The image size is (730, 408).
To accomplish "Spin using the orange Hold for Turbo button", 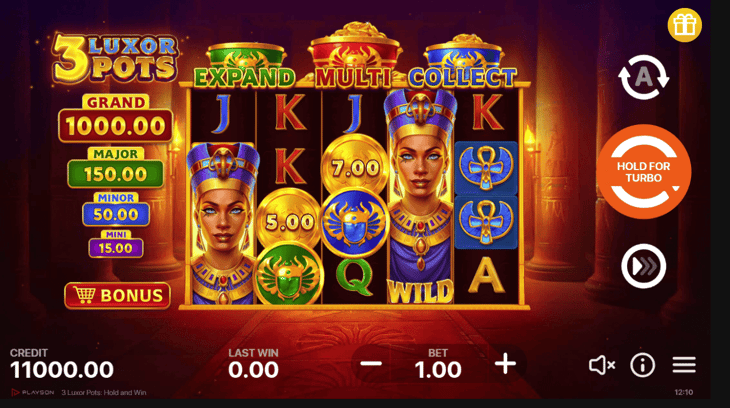I will pos(644,171).
